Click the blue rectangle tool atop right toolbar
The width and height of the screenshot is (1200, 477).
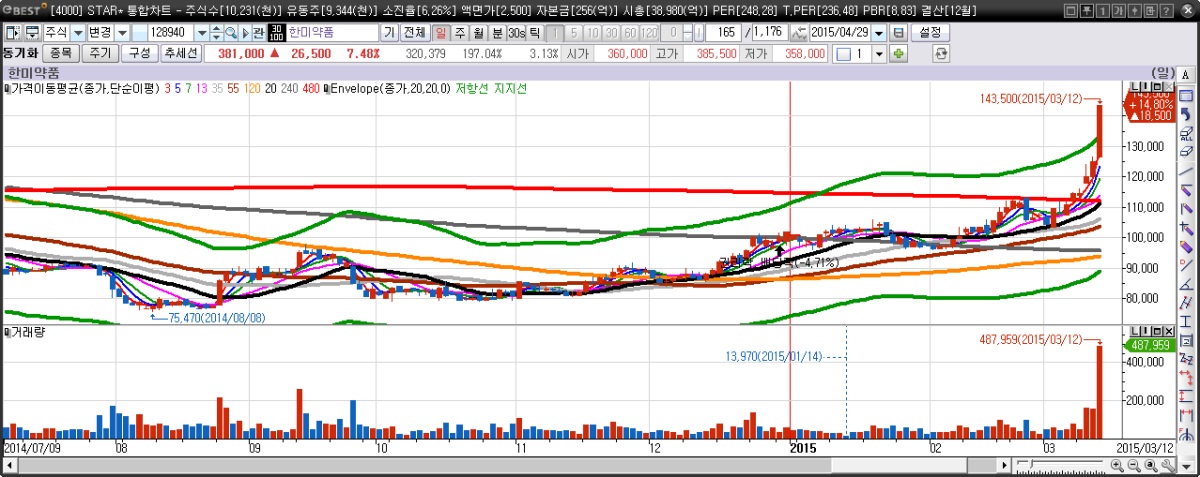tap(1186, 96)
